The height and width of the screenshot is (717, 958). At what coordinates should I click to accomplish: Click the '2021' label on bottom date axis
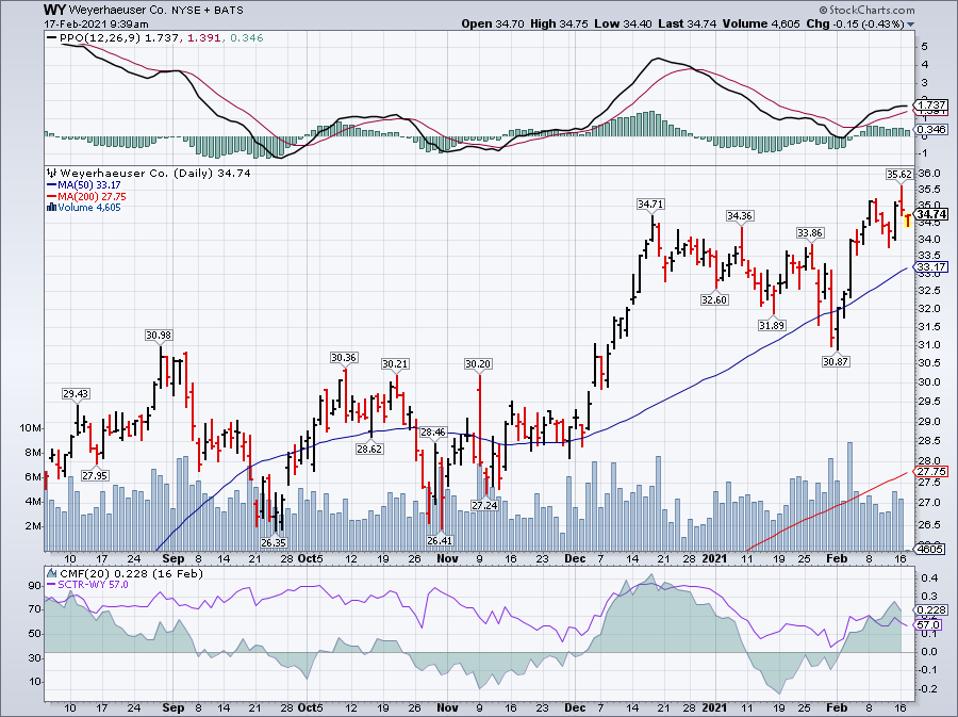(714, 708)
